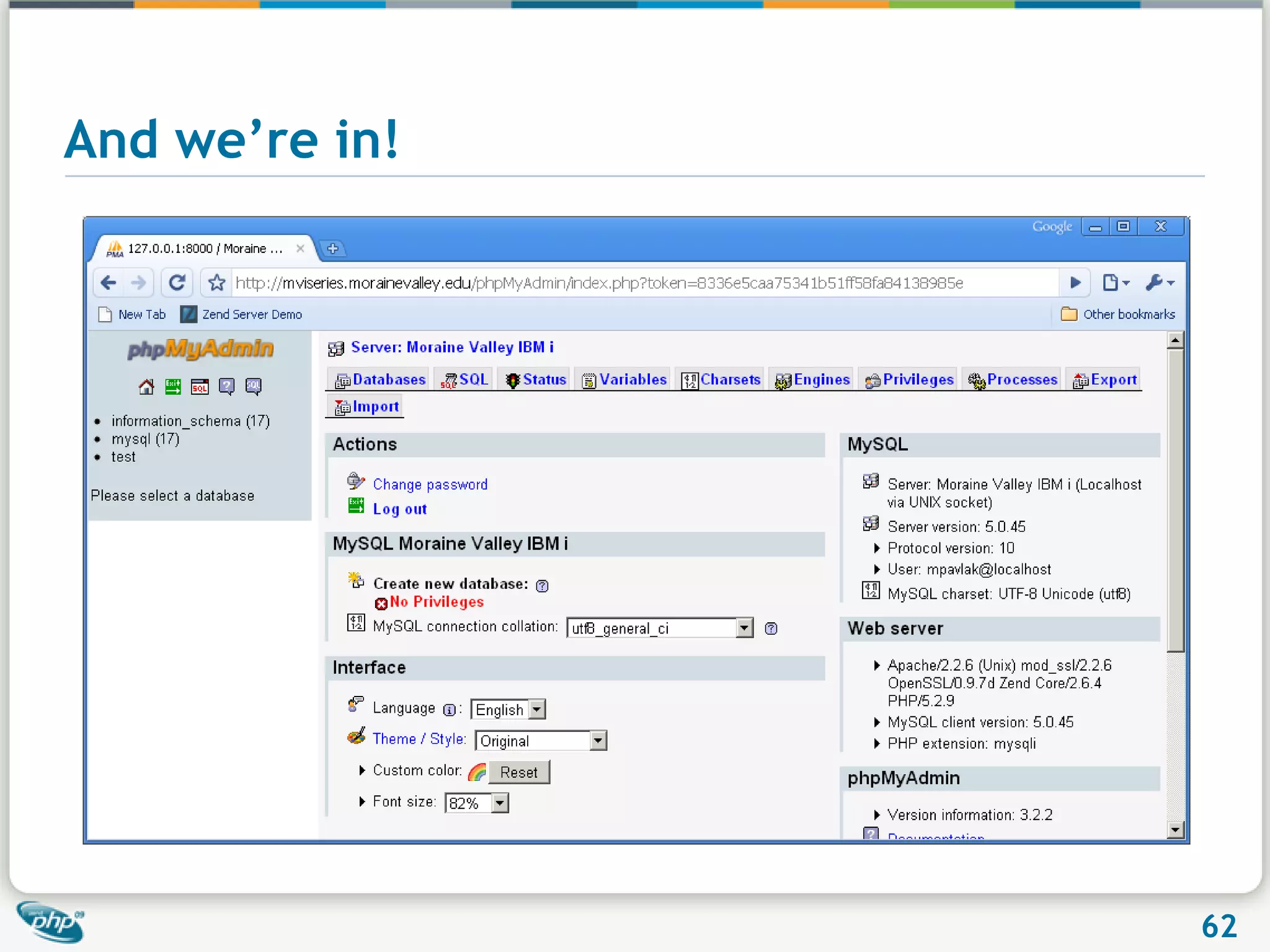Click the green Log out icon in sidebar

[x=173, y=387]
